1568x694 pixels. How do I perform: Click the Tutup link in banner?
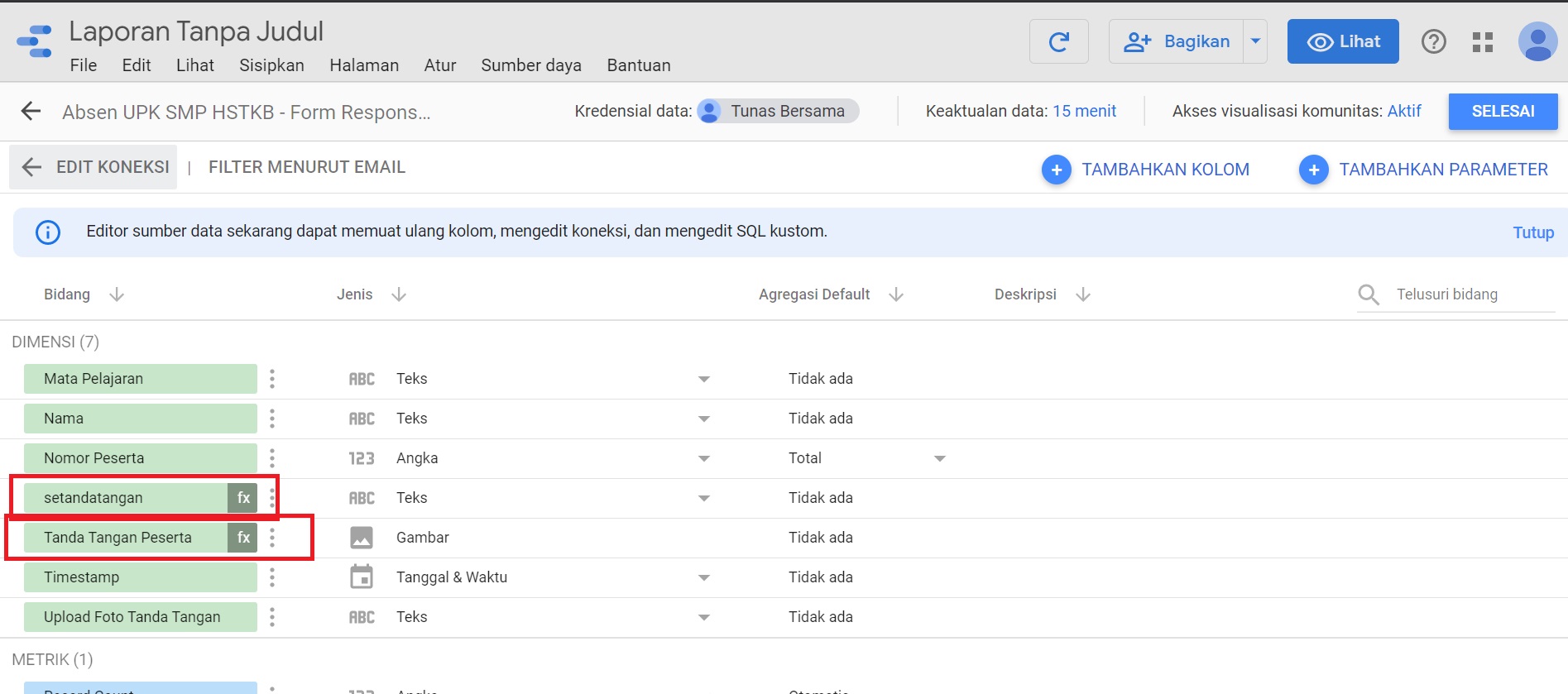tap(1533, 232)
